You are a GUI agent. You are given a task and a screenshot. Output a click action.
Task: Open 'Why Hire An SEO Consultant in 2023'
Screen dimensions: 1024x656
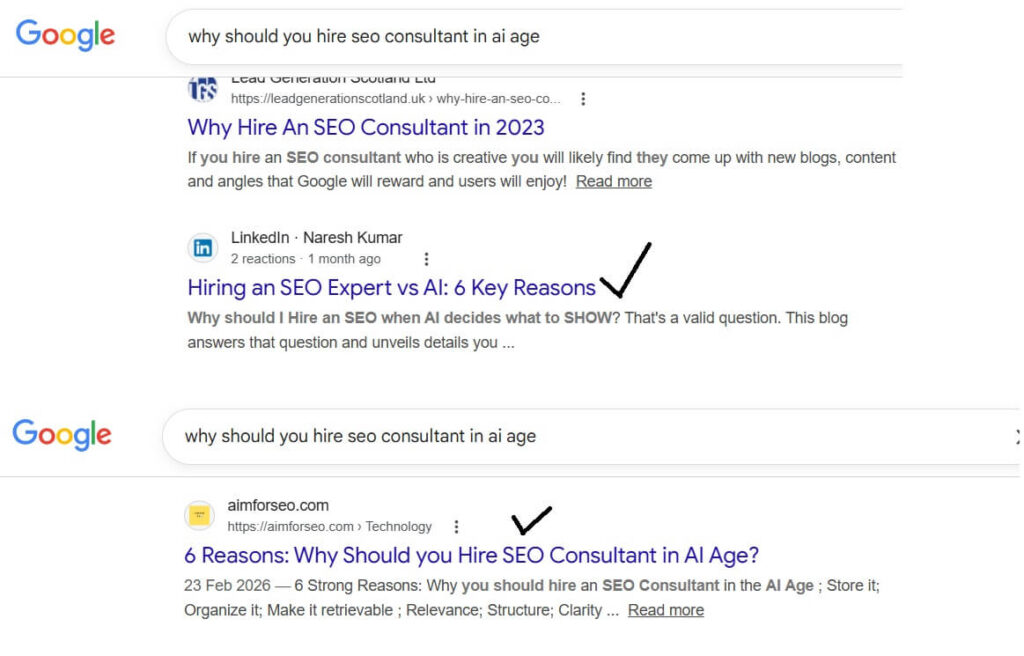[366, 128]
